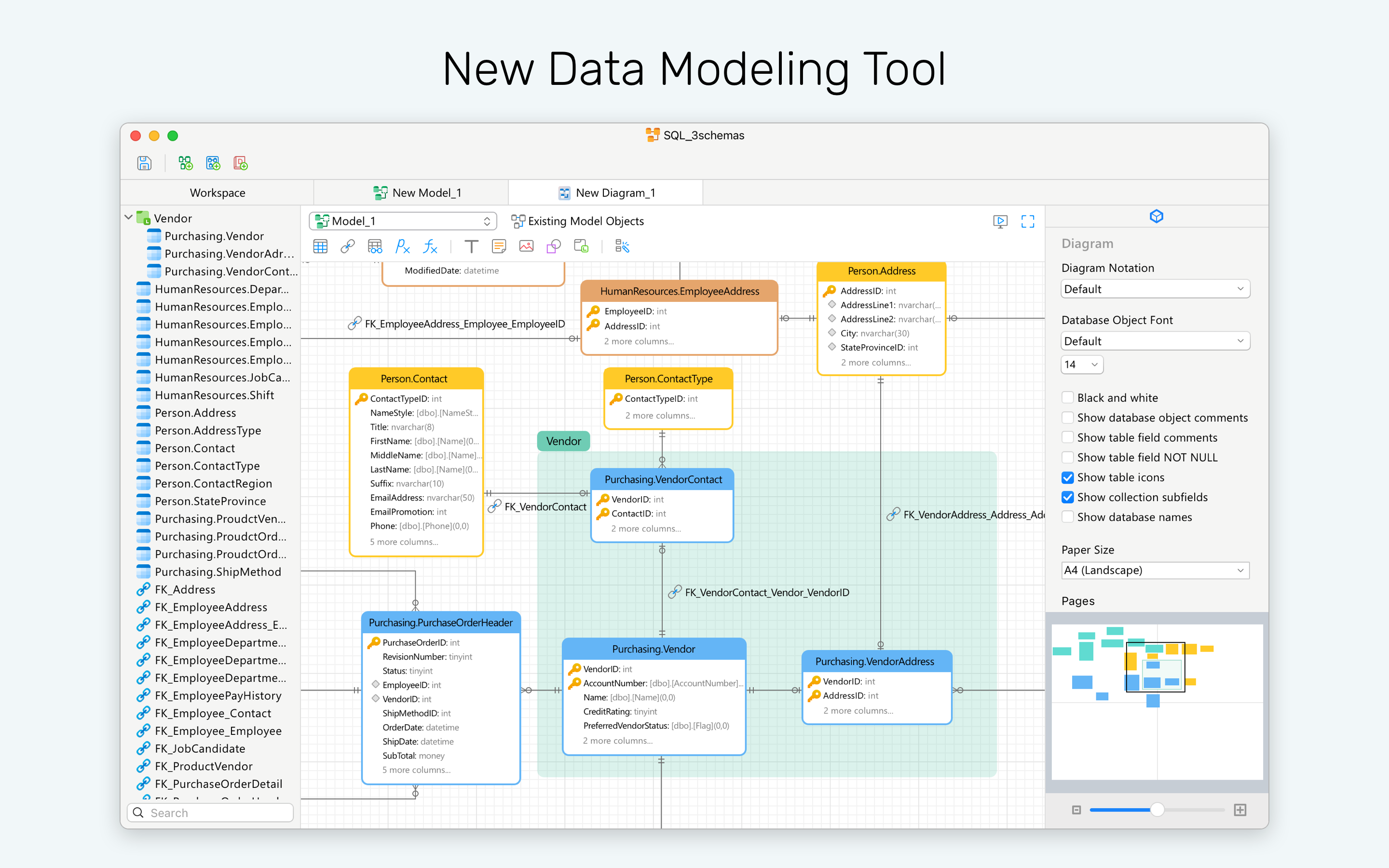Screen dimensions: 1389x868
Task: Start presentation mode with the monitor icon
Action: (x=1000, y=222)
